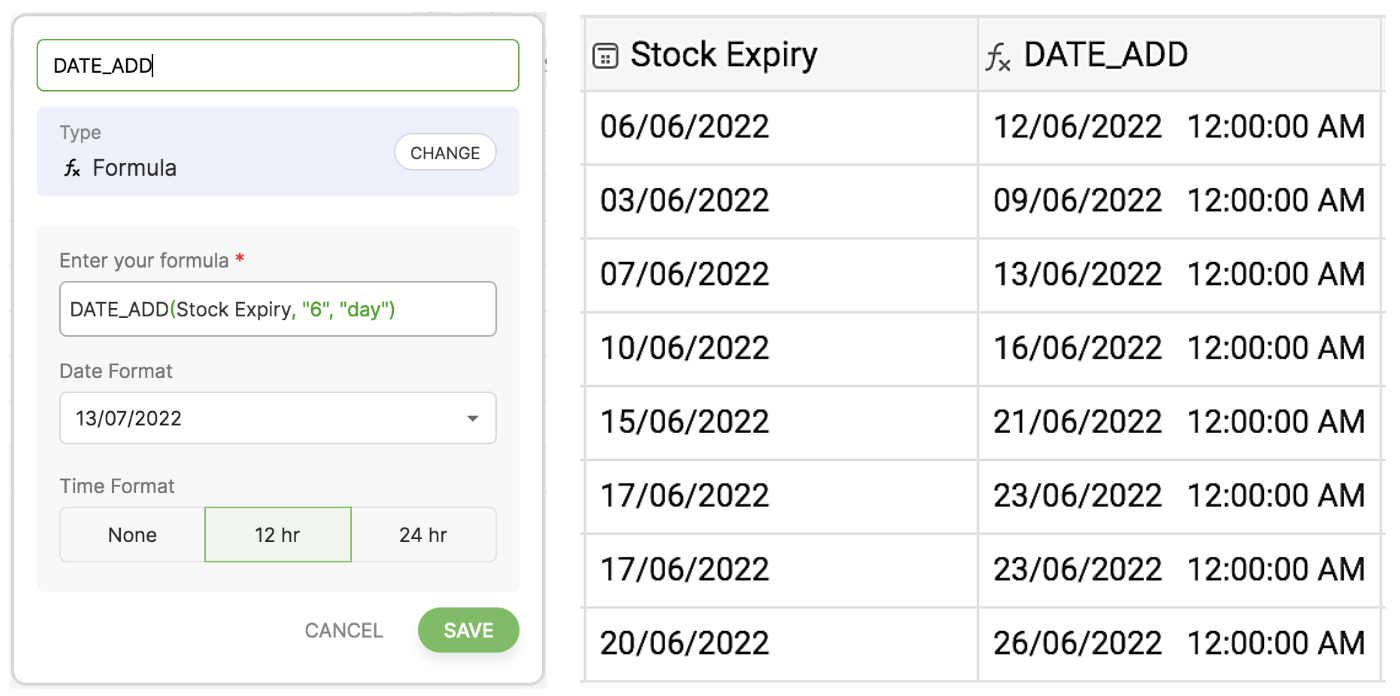
Task: Click the 12/06/2022 12:00:00 AM cell
Action: (x=1178, y=127)
